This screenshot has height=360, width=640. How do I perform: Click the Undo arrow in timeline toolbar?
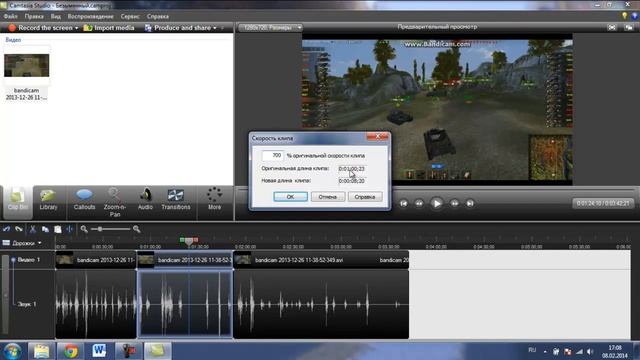coord(6,229)
